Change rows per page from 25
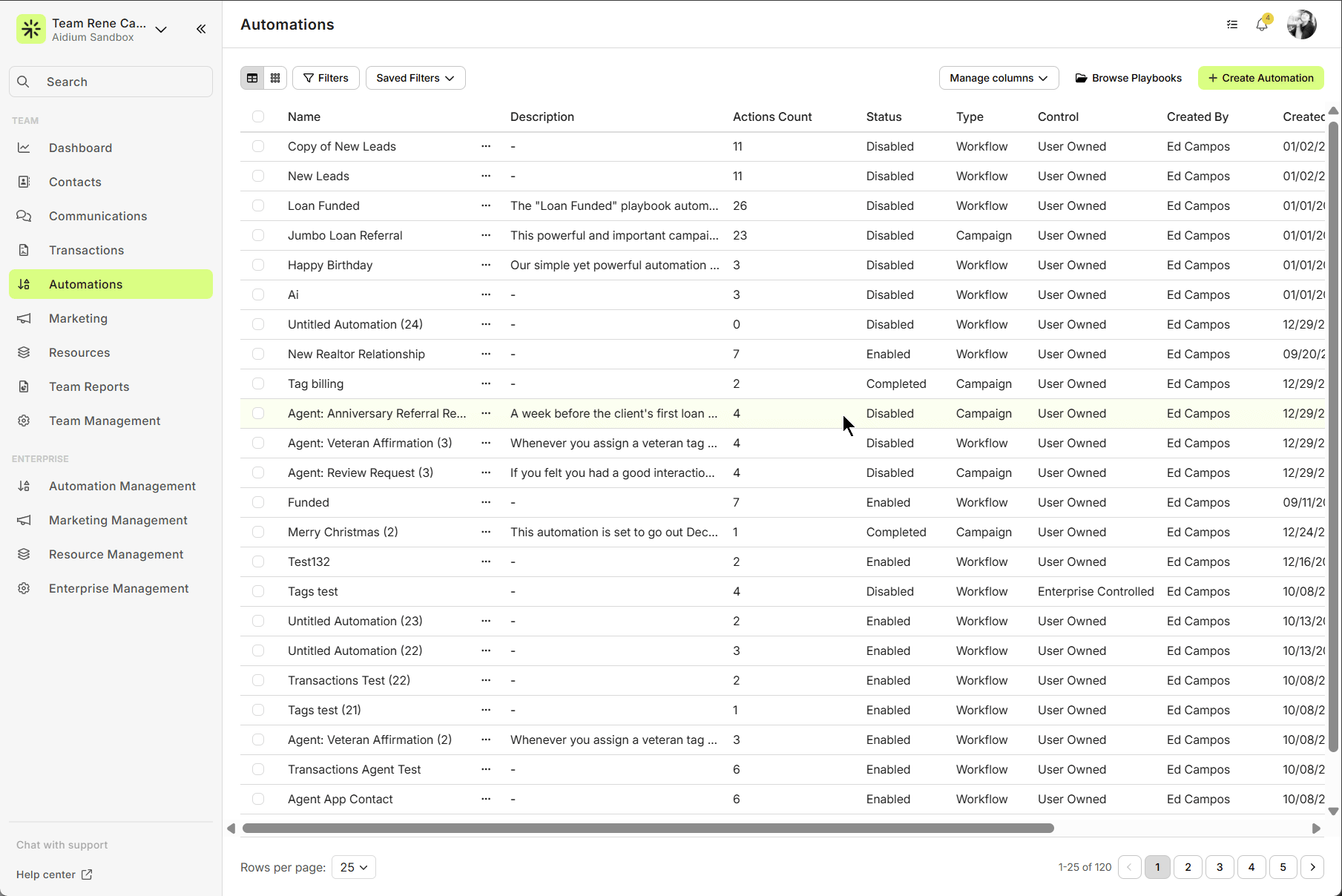Viewport: 1342px width, 896px height. (x=353, y=867)
